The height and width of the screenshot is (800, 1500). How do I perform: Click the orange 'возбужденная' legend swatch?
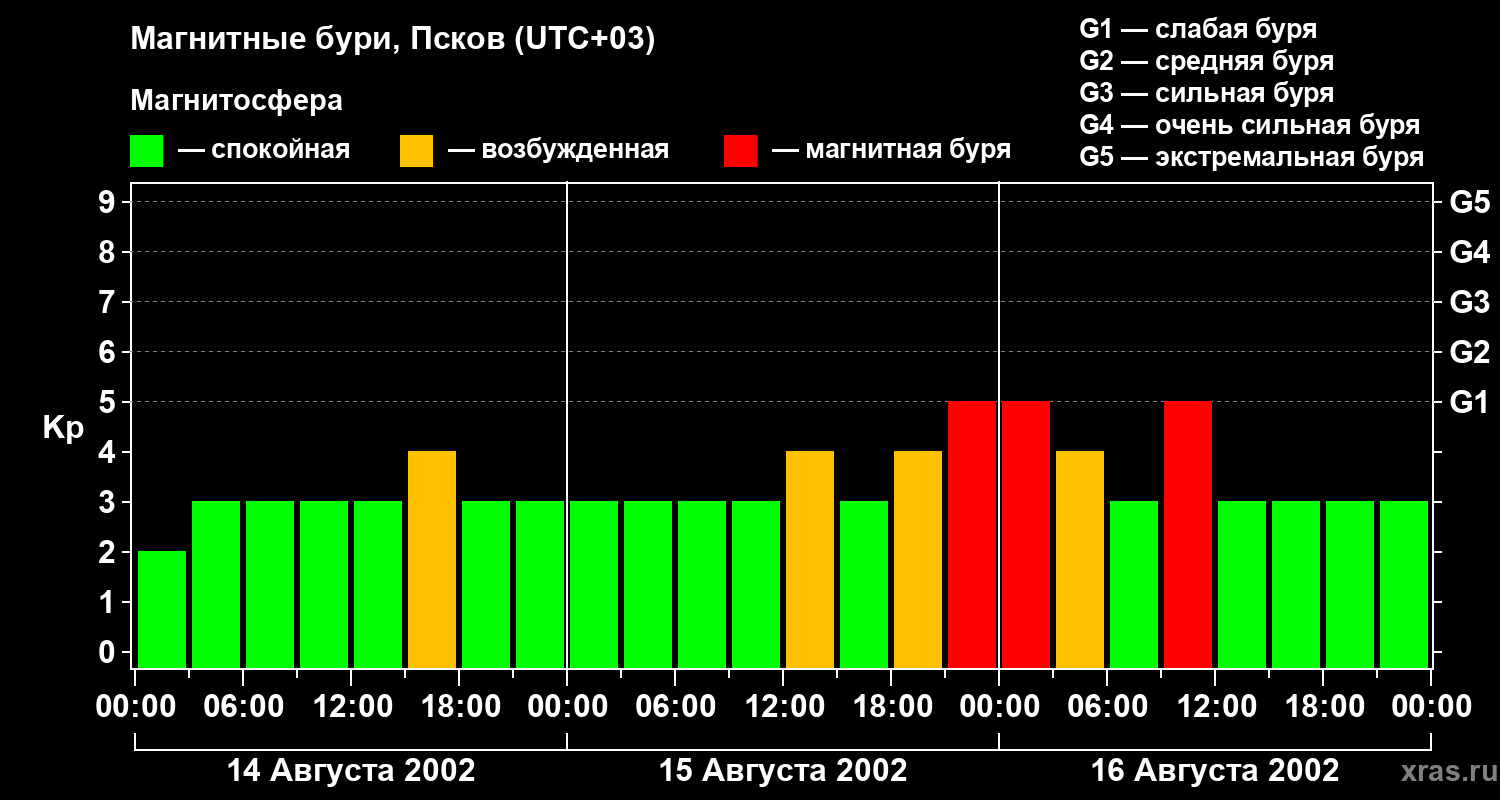point(416,151)
